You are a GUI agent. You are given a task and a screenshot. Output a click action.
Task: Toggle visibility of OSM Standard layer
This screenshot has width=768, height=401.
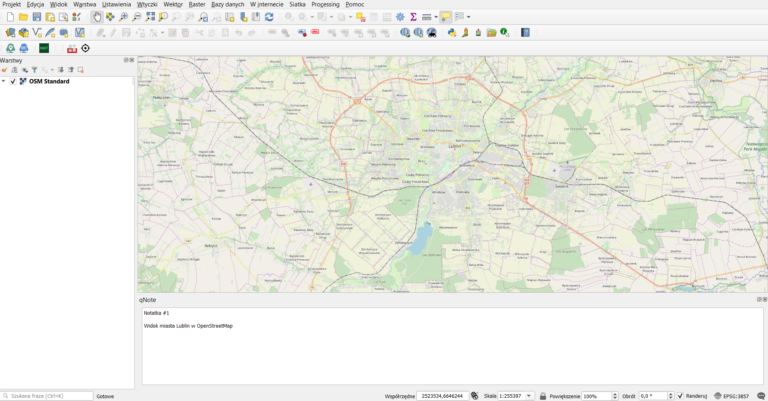click(13, 81)
